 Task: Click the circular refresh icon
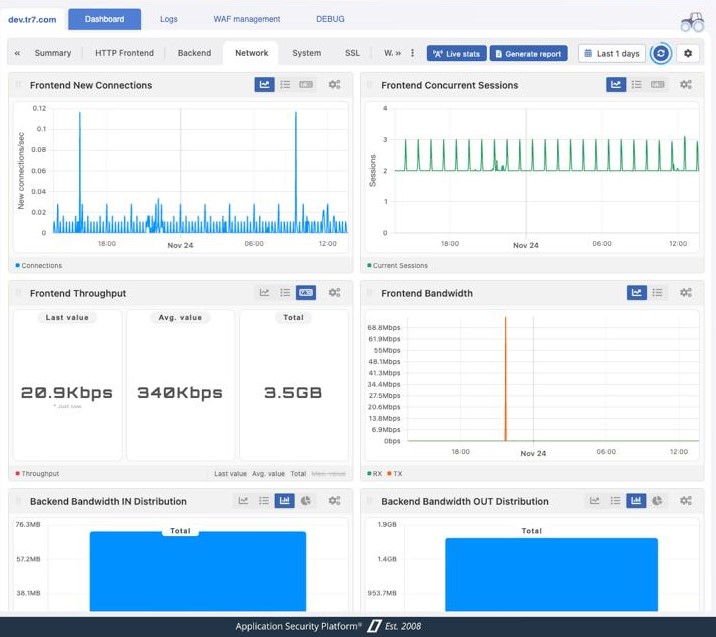pyautogui.click(x=660, y=53)
